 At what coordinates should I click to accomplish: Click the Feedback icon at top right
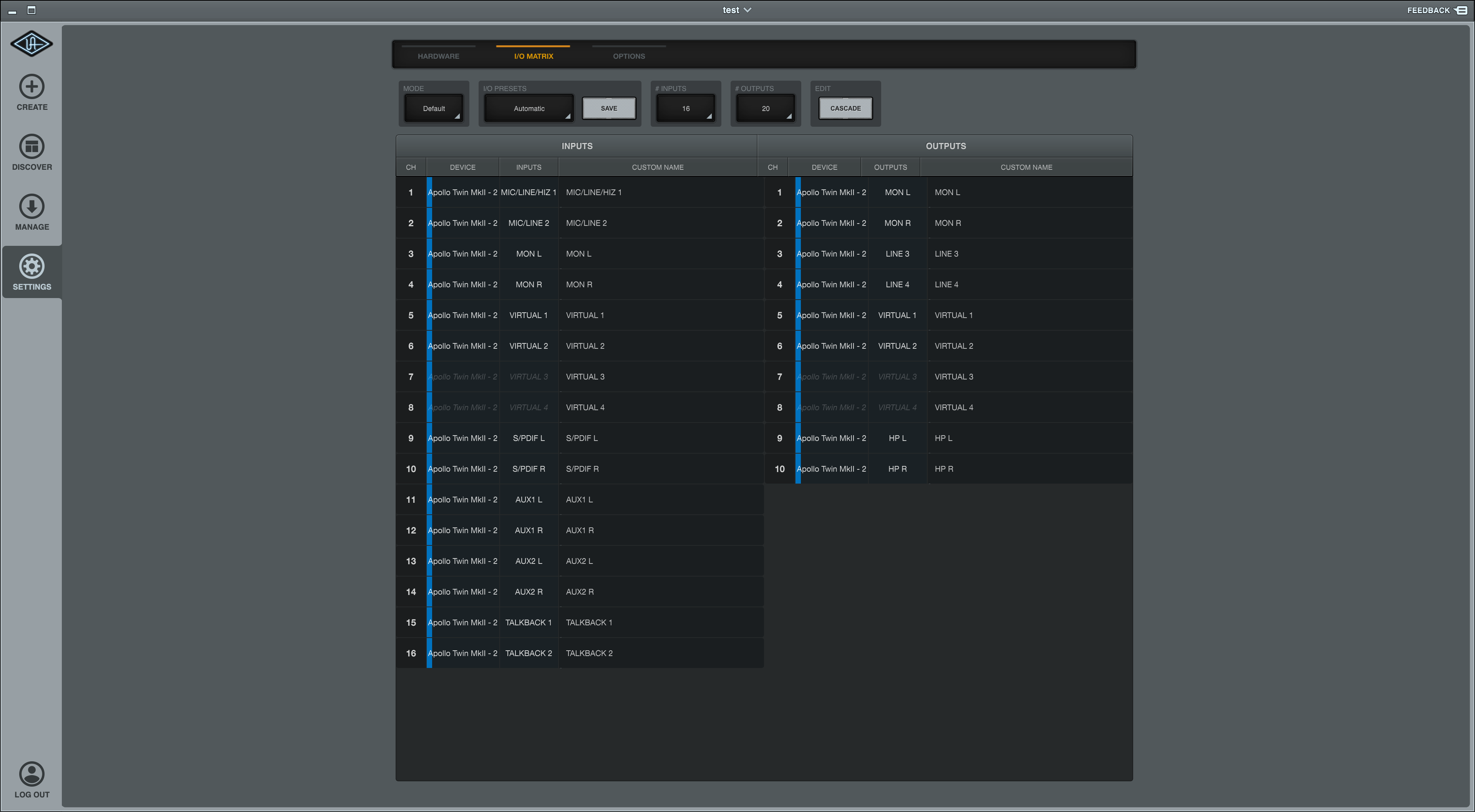point(1461,10)
